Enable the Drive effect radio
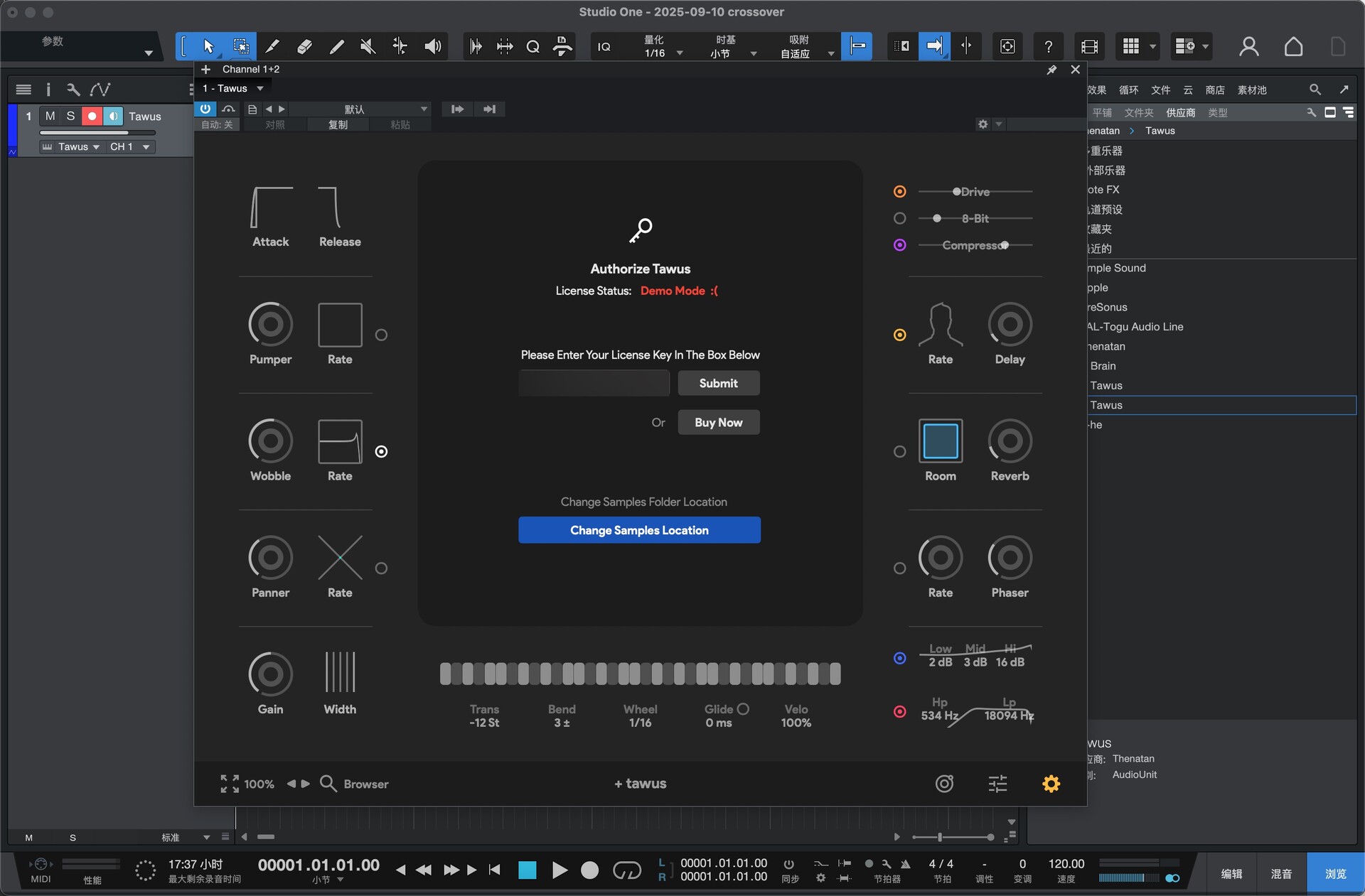Image resolution: width=1365 pixels, height=896 pixels. pyautogui.click(x=899, y=191)
